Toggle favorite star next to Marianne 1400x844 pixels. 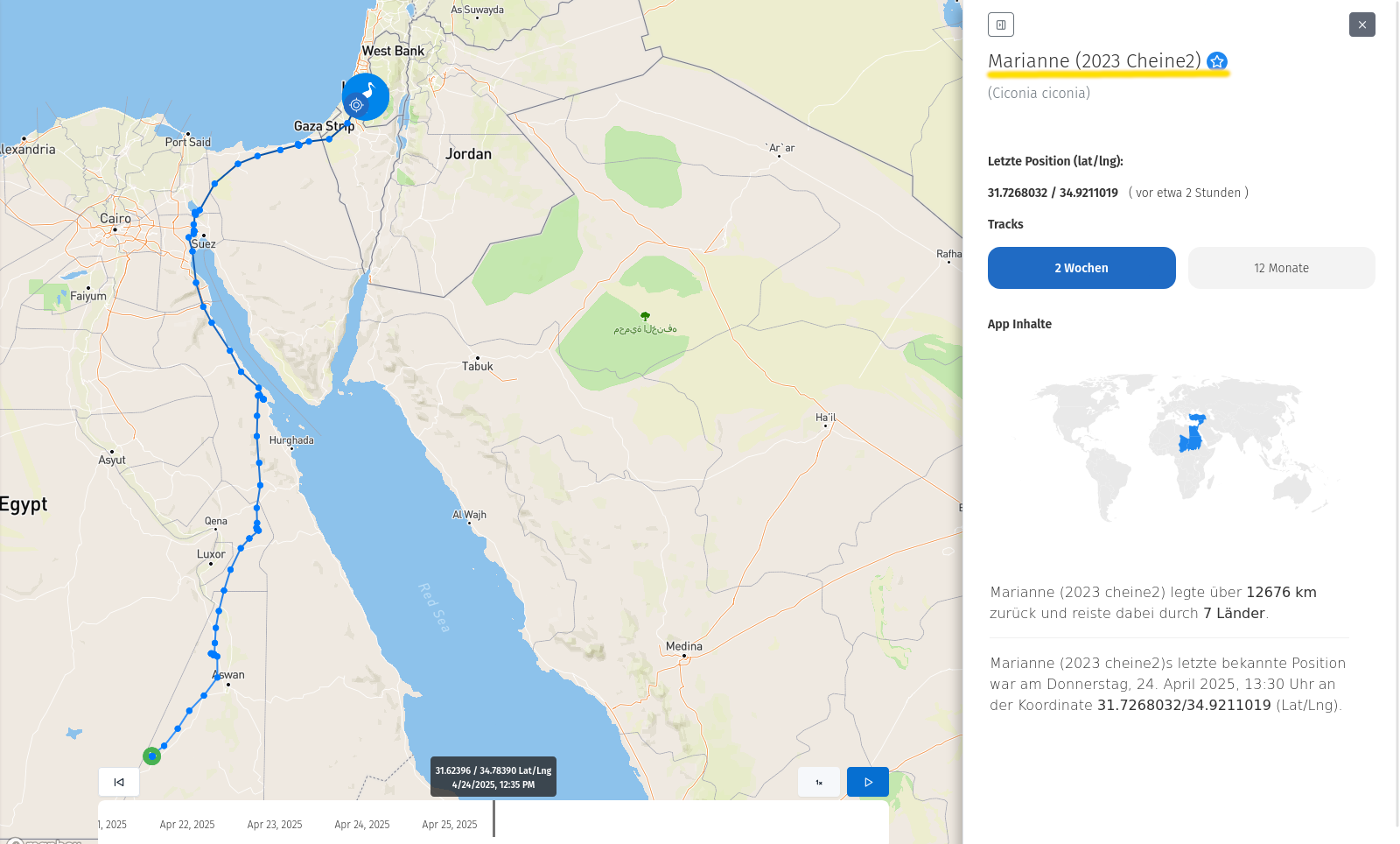pyautogui.click(x=1216, y=61)
